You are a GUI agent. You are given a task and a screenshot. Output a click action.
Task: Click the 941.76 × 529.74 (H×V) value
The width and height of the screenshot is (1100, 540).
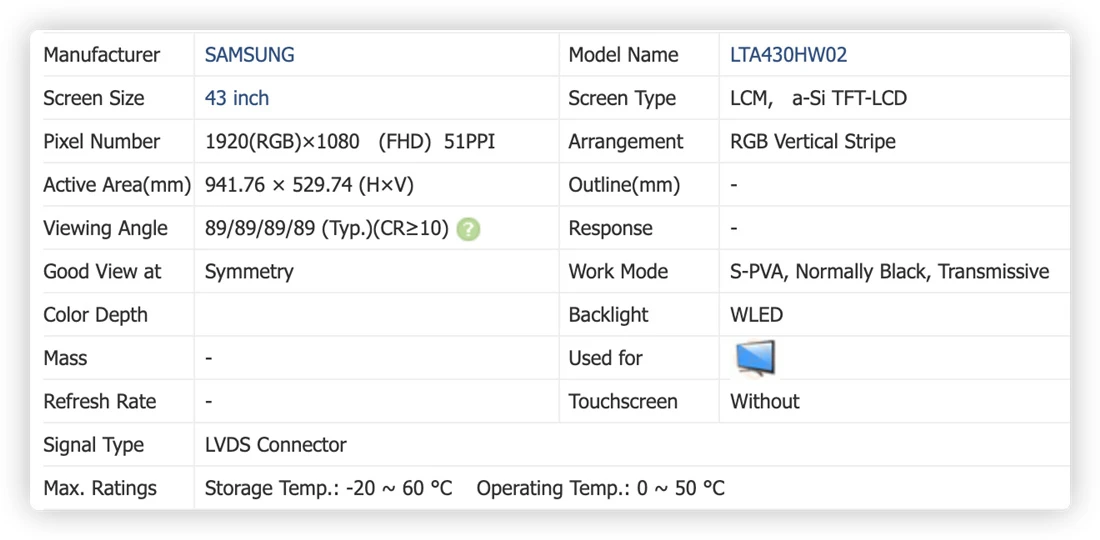(x=309, y=185)
